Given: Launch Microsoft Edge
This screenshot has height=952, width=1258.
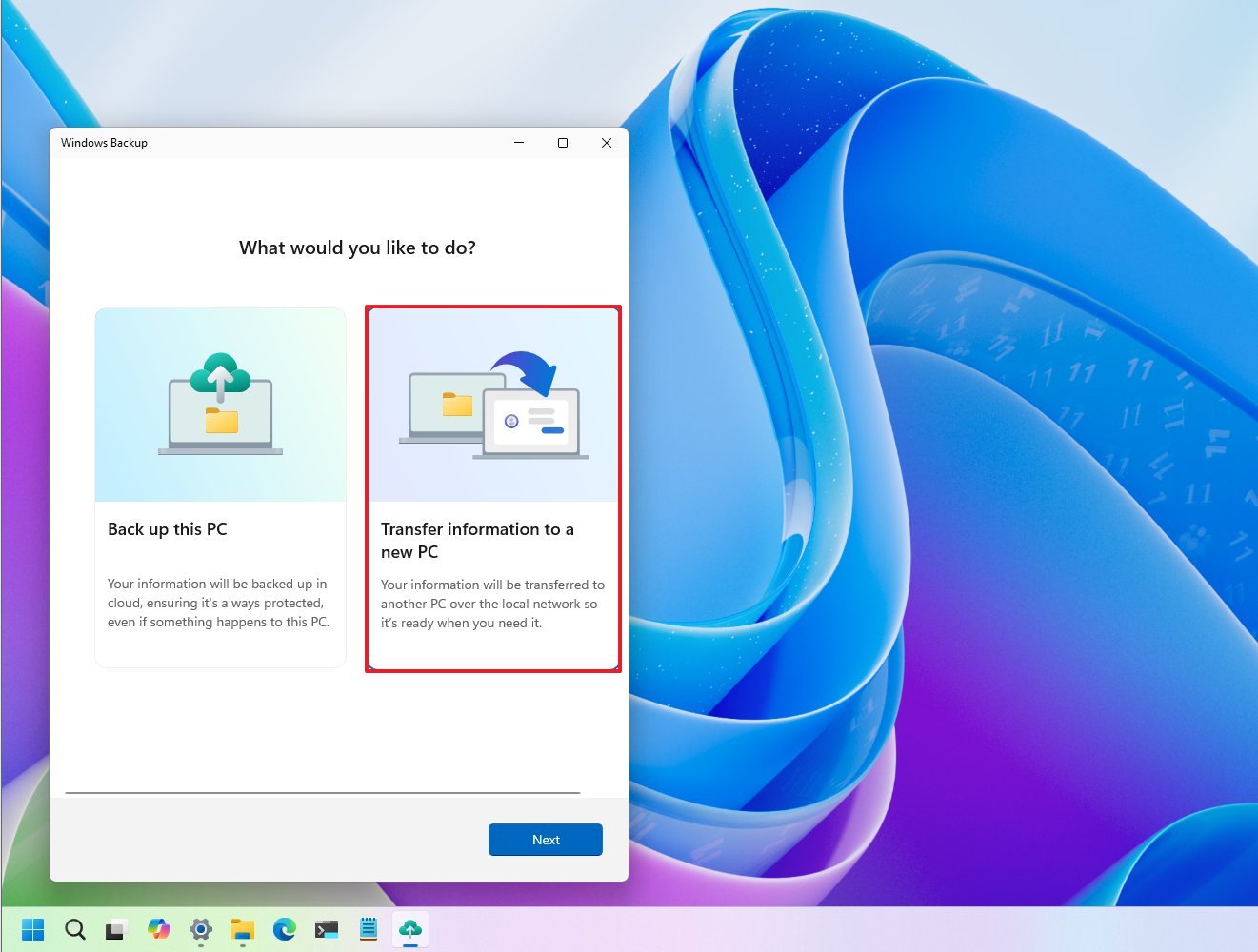Looking at the screenshot, I should [x=283, y=929].
